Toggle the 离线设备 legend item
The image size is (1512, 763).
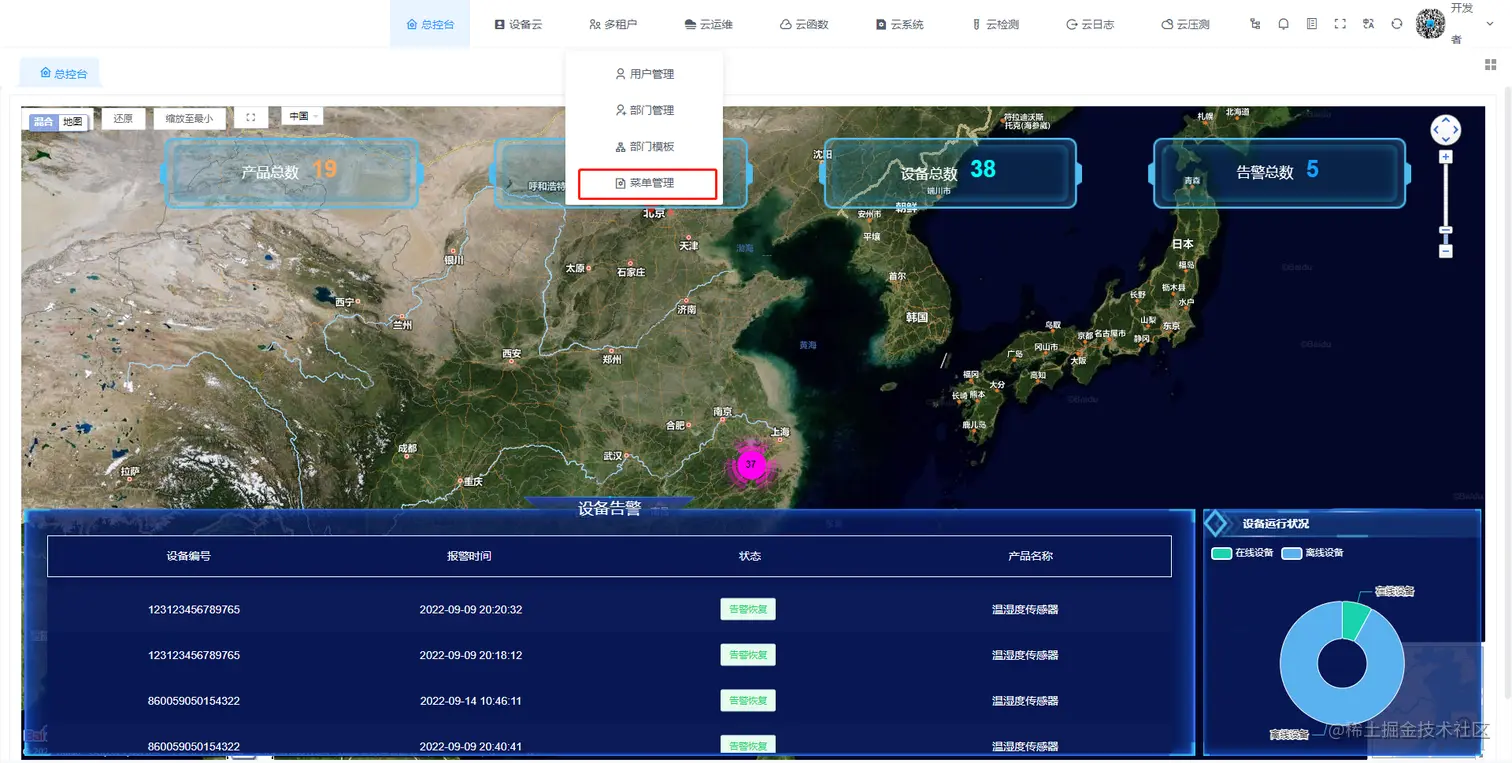pos(1313,553)
